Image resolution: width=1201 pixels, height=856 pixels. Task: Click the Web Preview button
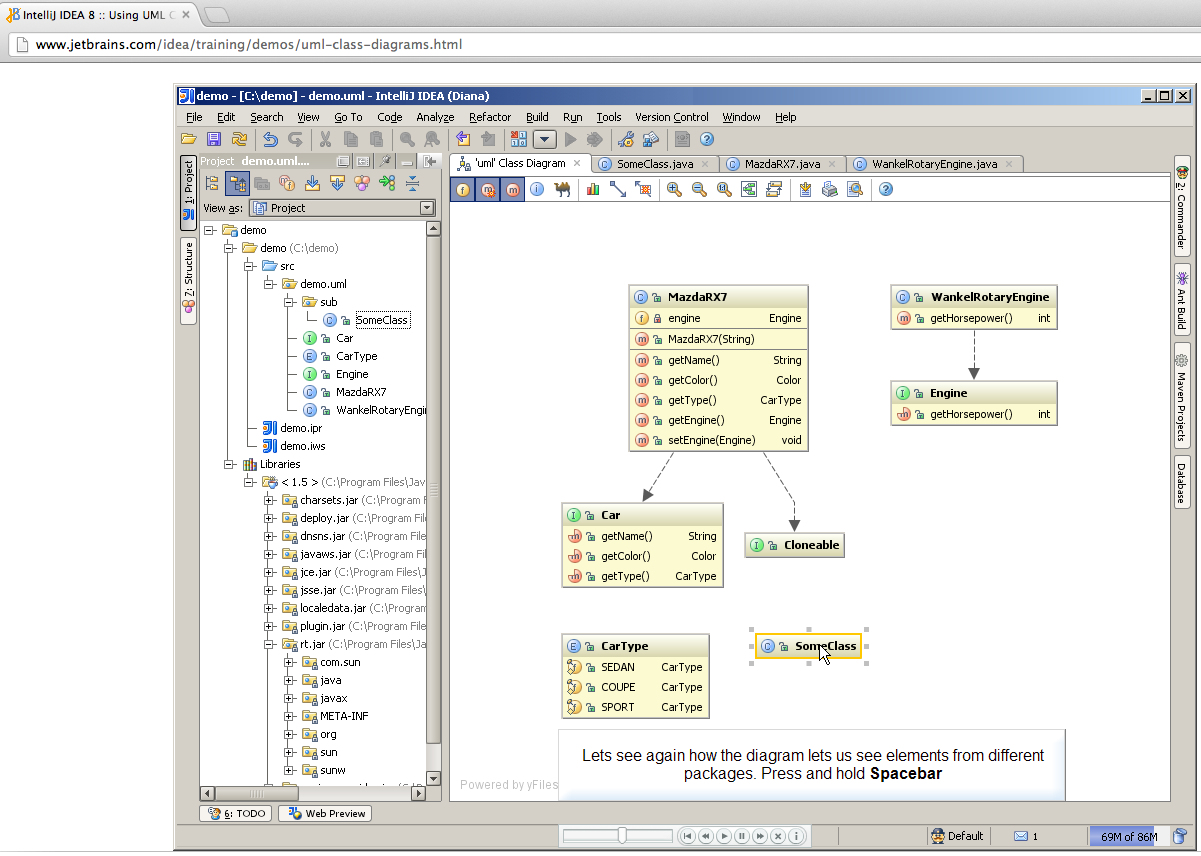(x=325, y=814)
